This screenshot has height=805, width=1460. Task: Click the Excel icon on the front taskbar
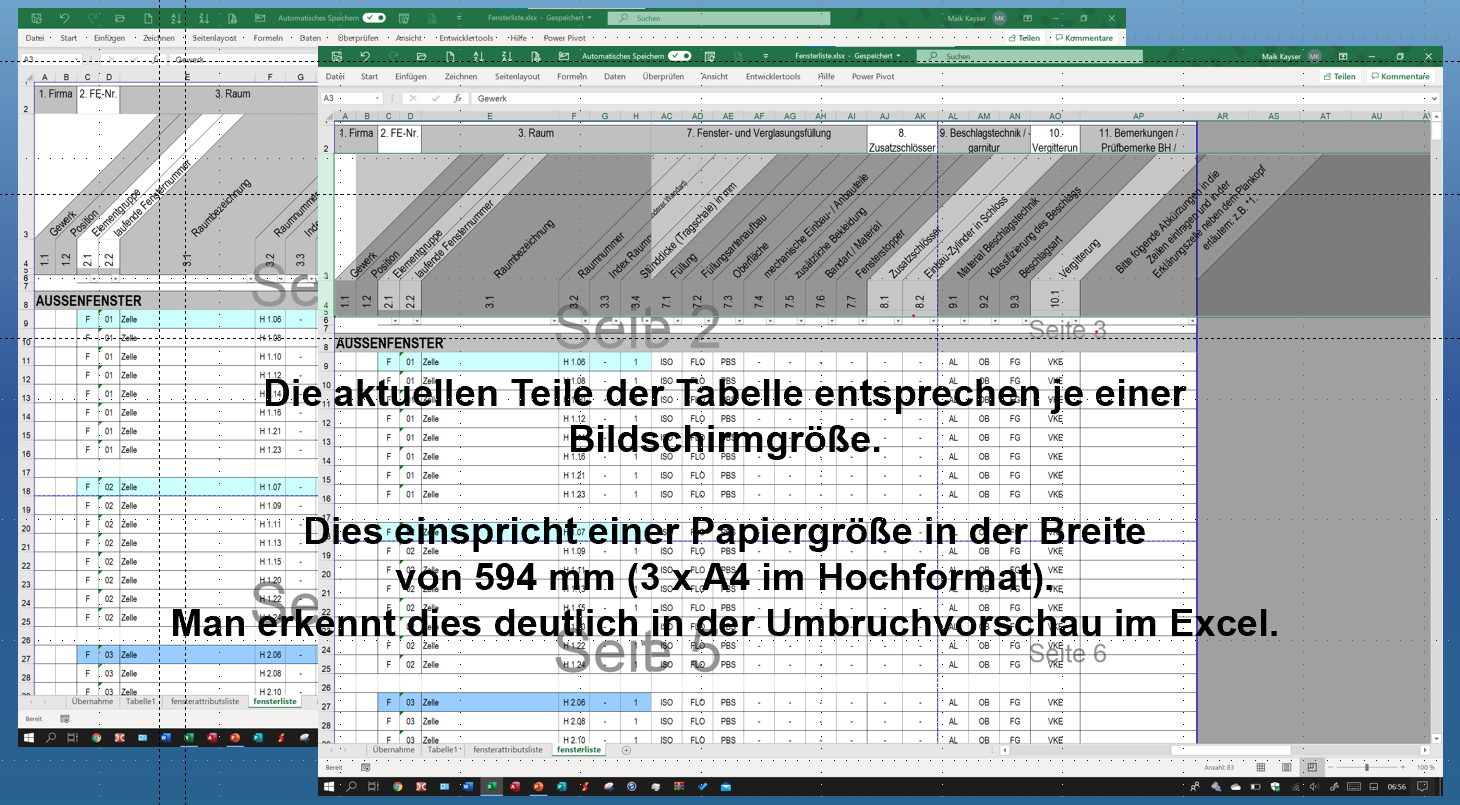492,787
